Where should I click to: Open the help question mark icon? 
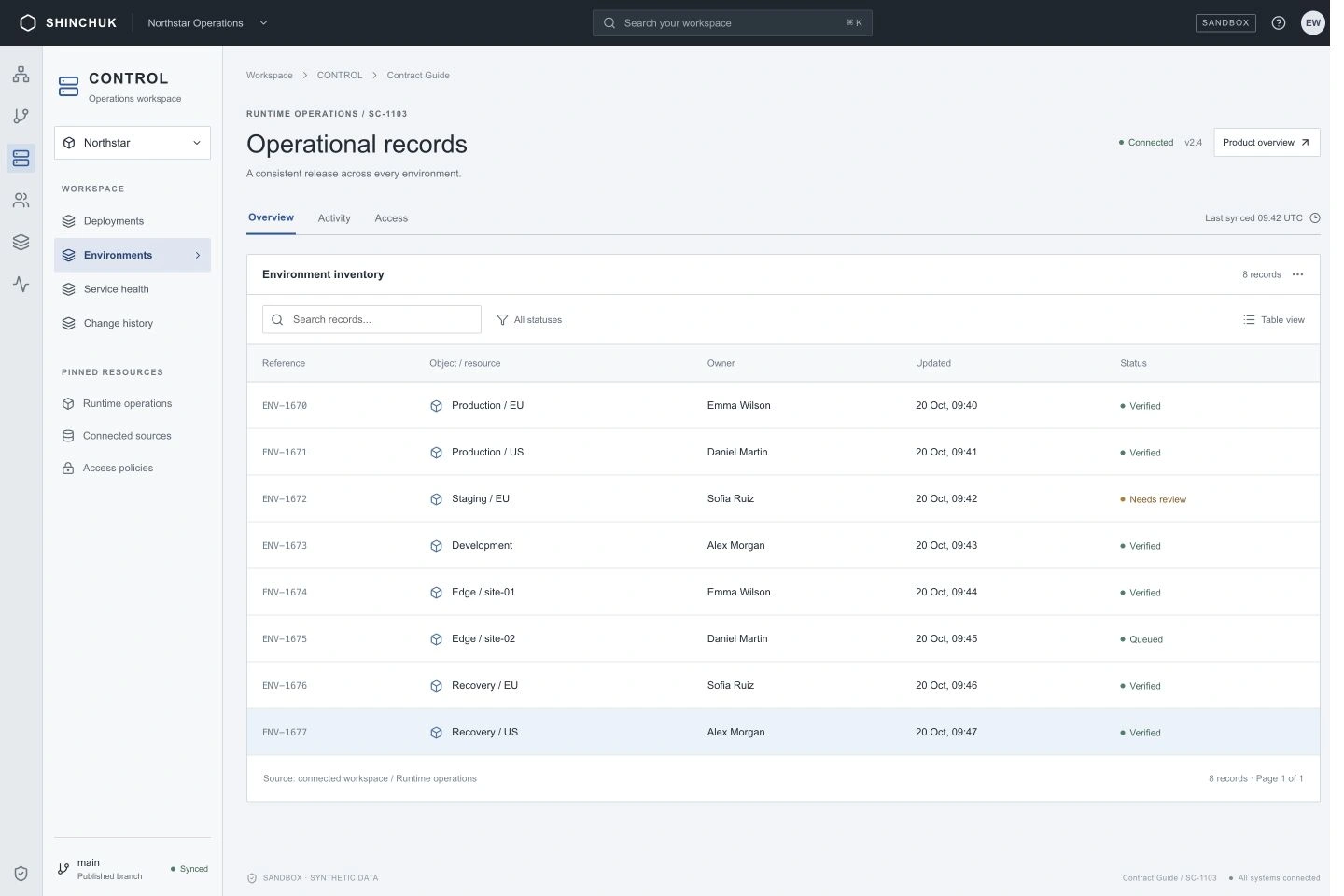[1279, 23]
